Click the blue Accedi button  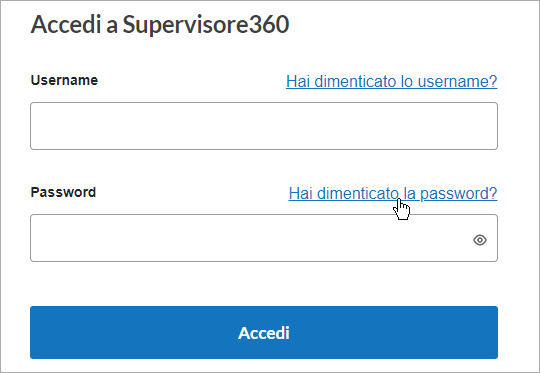pos(264,332)
